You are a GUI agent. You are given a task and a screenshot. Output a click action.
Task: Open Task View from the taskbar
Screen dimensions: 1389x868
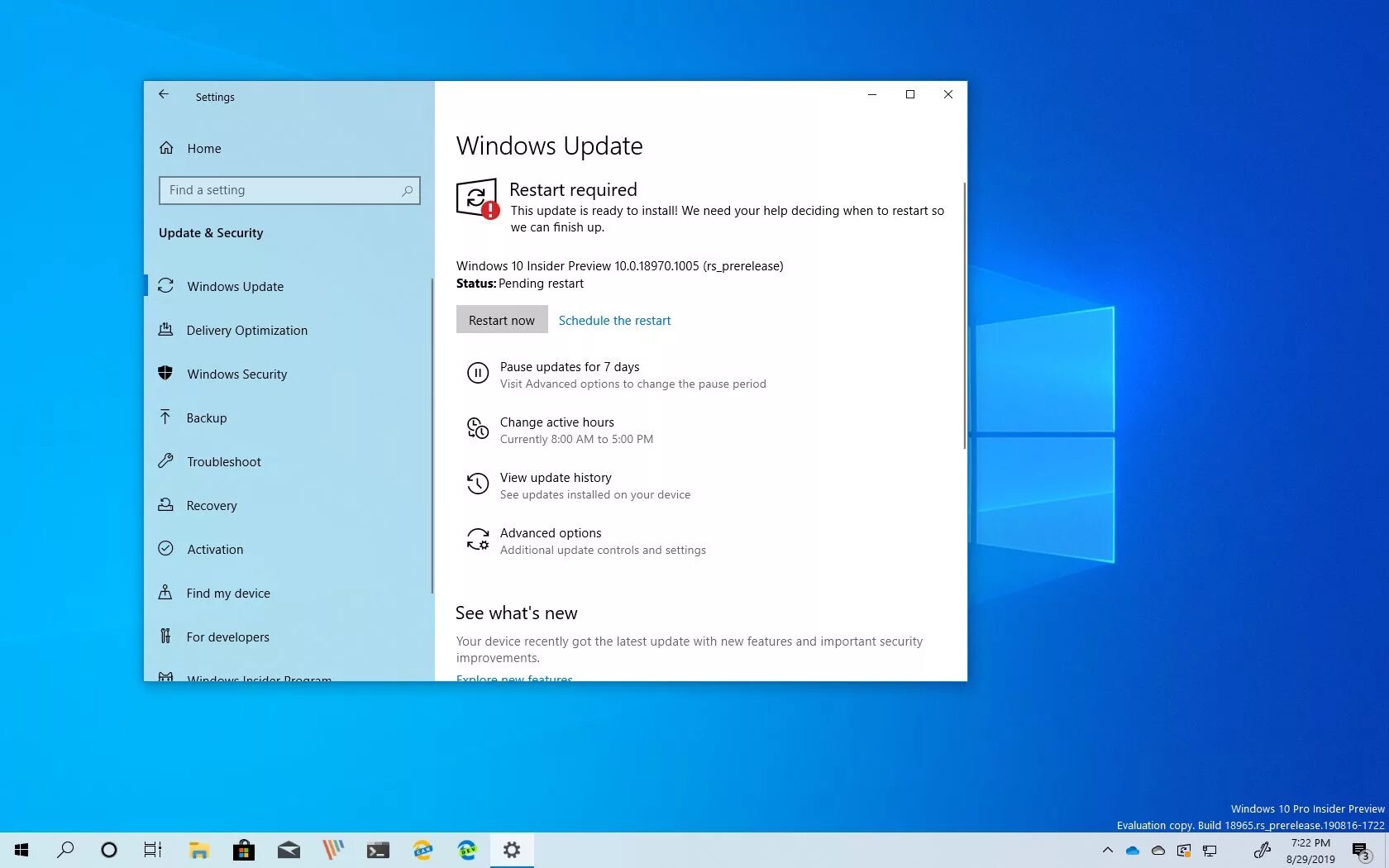(x=153, y=850)
